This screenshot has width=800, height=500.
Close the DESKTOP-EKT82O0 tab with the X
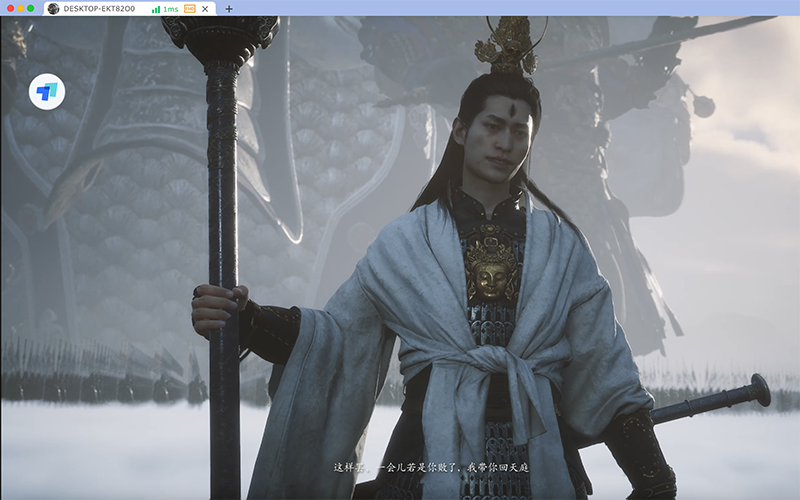pyautogui.click(x=205, y=9)
